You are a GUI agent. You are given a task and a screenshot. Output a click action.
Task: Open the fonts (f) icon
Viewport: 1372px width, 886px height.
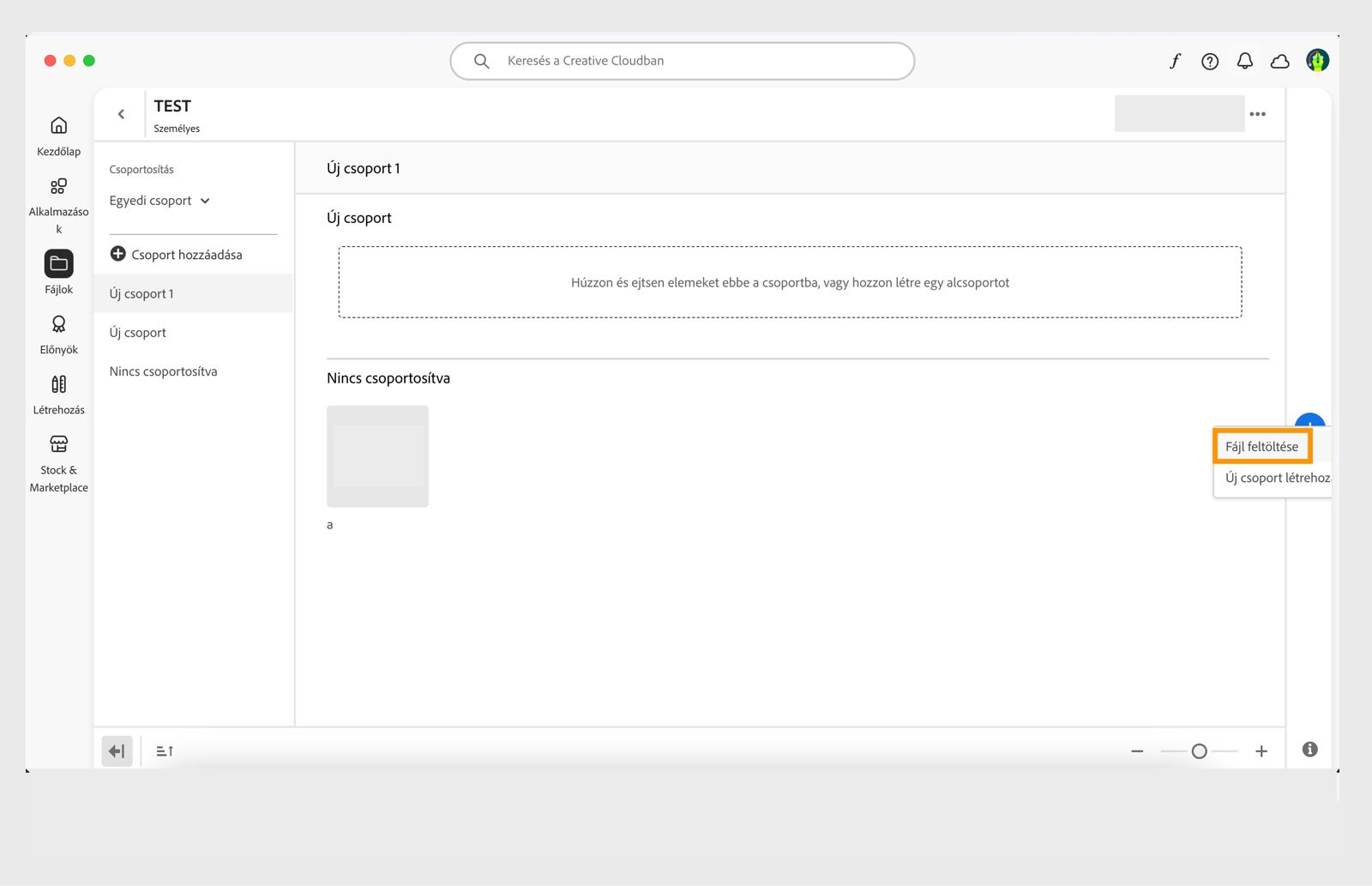pos(1175,61)
